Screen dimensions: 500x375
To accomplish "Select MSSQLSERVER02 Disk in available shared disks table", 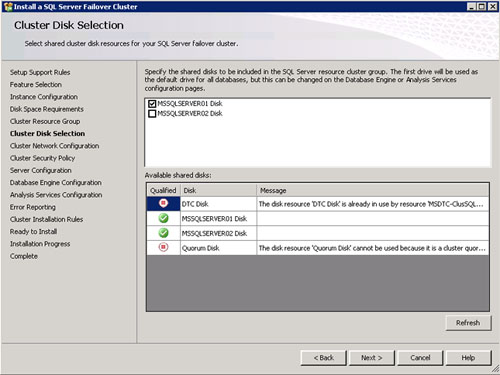I will click(x=218, y=233).
